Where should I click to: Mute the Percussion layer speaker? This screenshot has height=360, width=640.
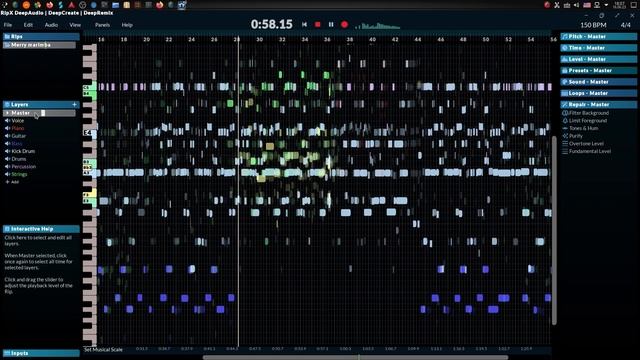click(x=7, y=167)
